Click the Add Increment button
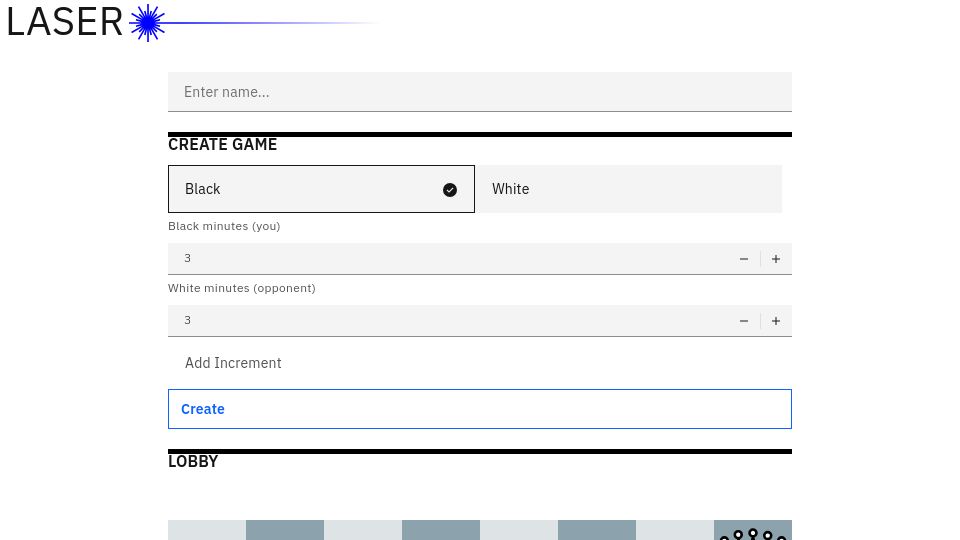The width and height of the screenshot is (960, 540). [x=233, y=363]
